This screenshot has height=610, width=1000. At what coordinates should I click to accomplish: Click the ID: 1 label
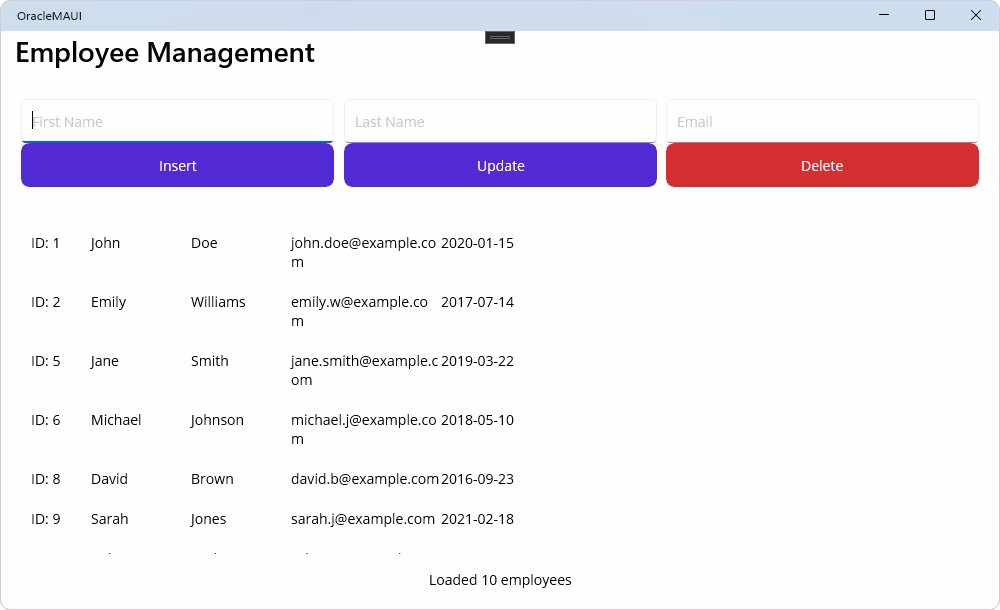click(x=45, y=243)
